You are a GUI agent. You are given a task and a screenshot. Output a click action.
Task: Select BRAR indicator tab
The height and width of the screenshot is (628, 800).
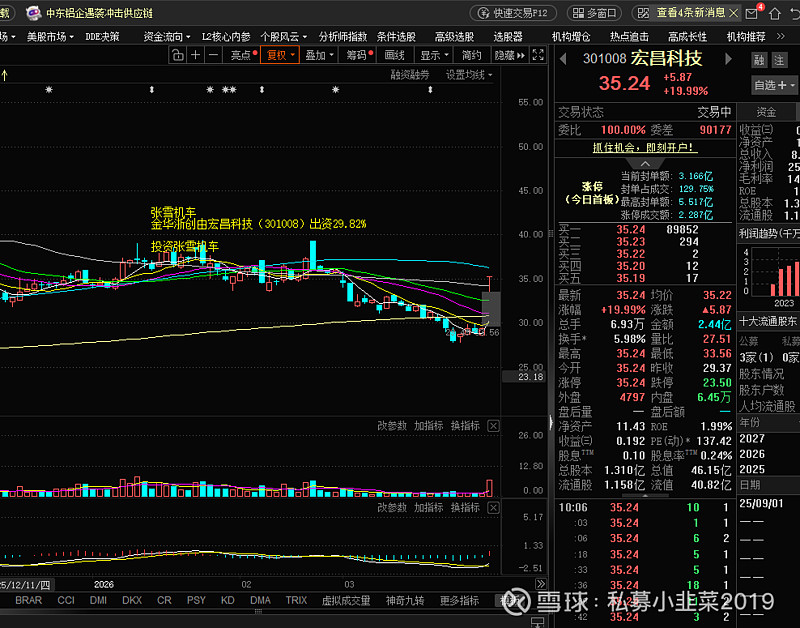pyautogui.click(x=29, y=600)
